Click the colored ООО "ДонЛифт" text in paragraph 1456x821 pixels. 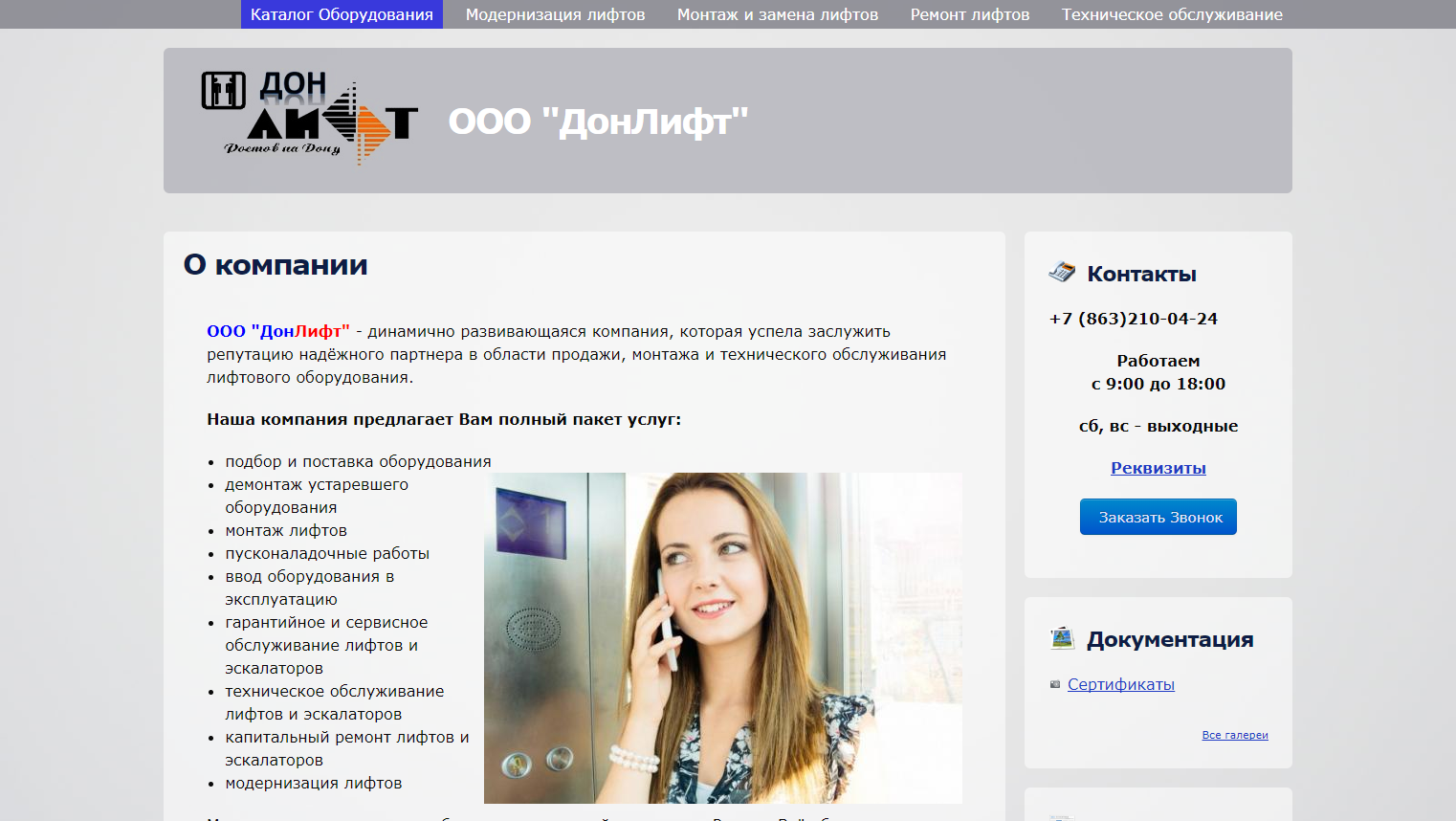[x=277, y=331]
